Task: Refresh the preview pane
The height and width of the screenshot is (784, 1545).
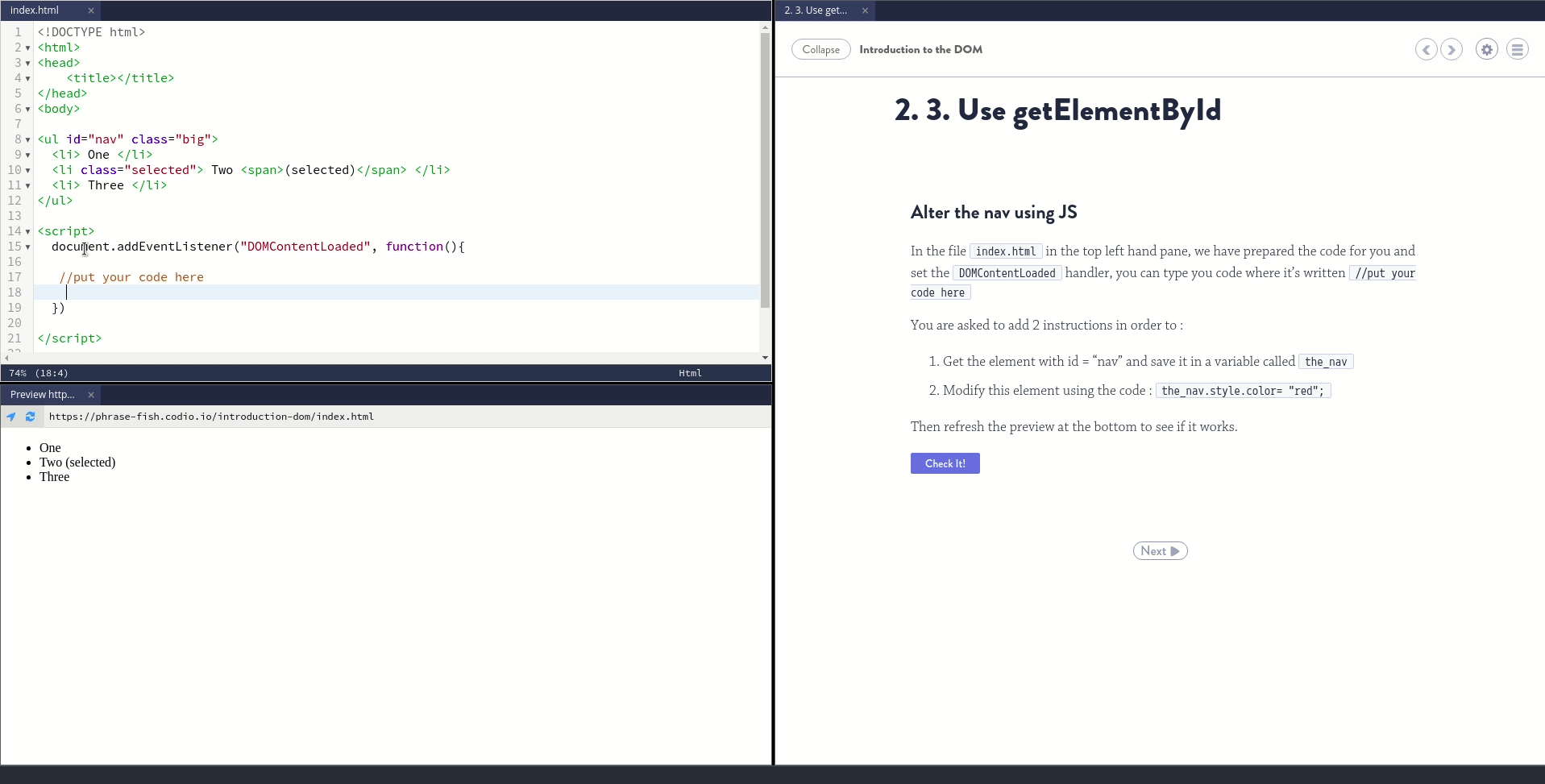Action: [x=31, y=417]
